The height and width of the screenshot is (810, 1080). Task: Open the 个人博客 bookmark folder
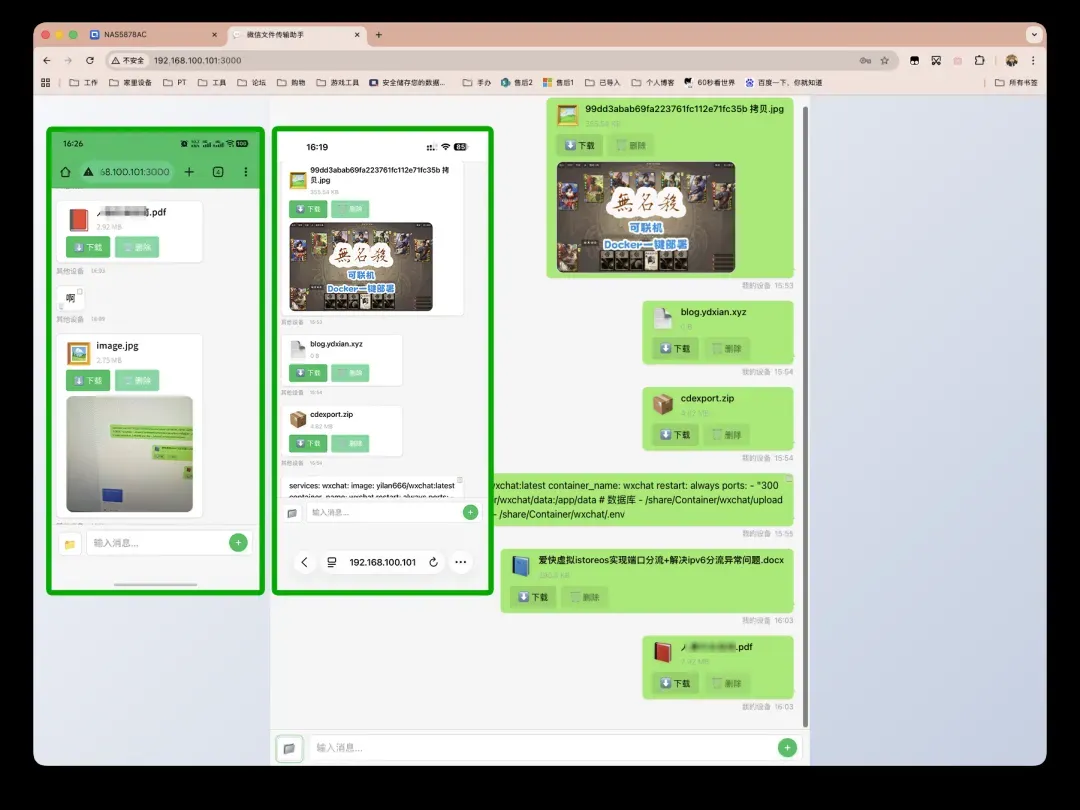pos(653,83)
